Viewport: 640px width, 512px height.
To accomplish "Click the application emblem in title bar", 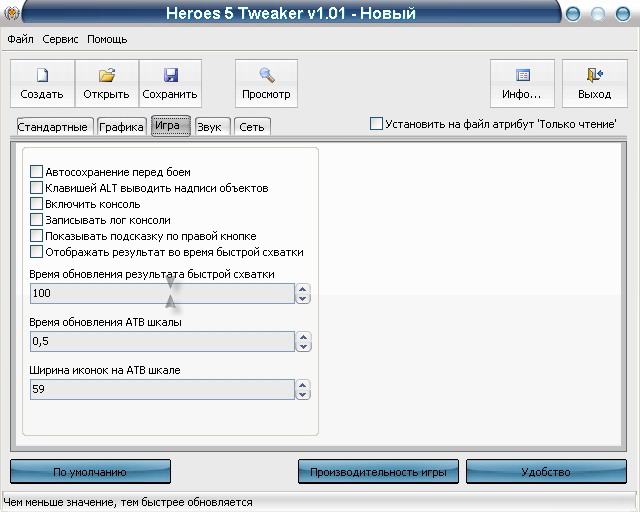I will 11,13.
